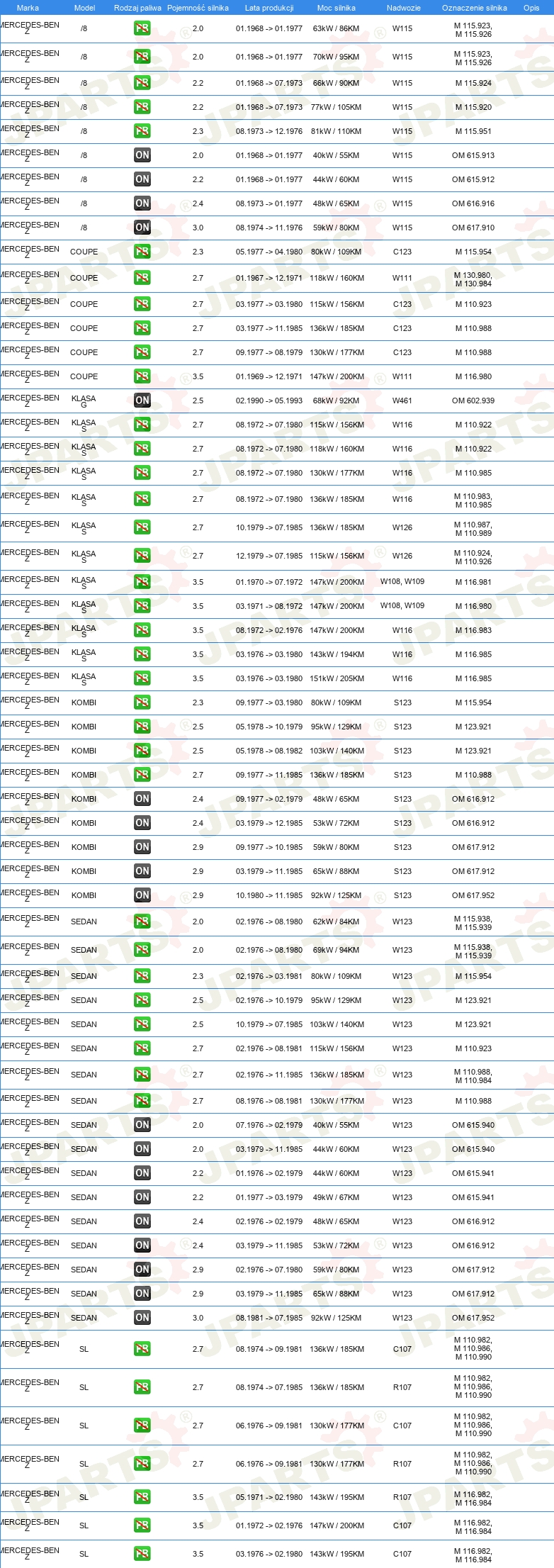Click the ON icon in the 49kW / 67KM sedan row
Image resolution: width=554 pixels, height=1568 pixels.
pyautogui.click(x=142, y=1197)
